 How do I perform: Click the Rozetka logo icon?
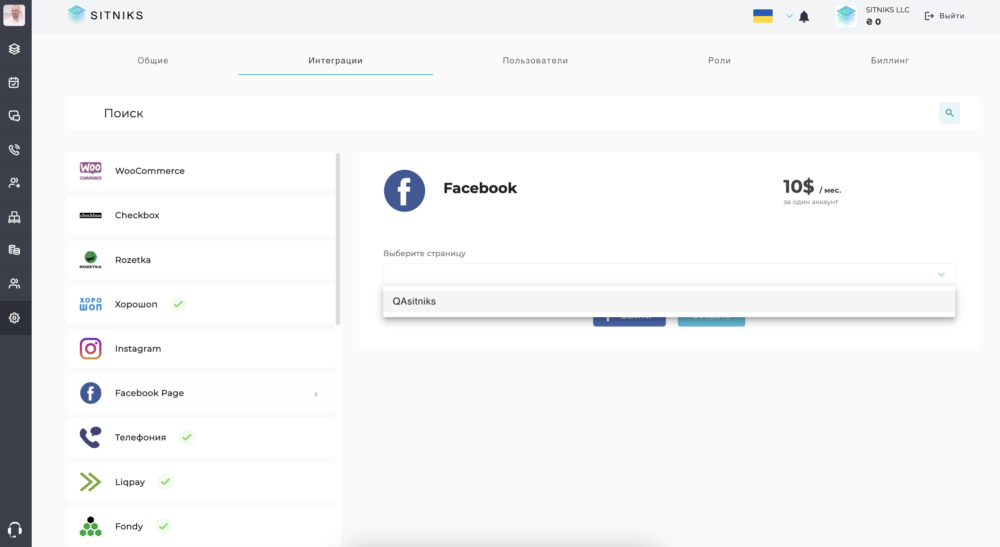(x=91, y=259)
